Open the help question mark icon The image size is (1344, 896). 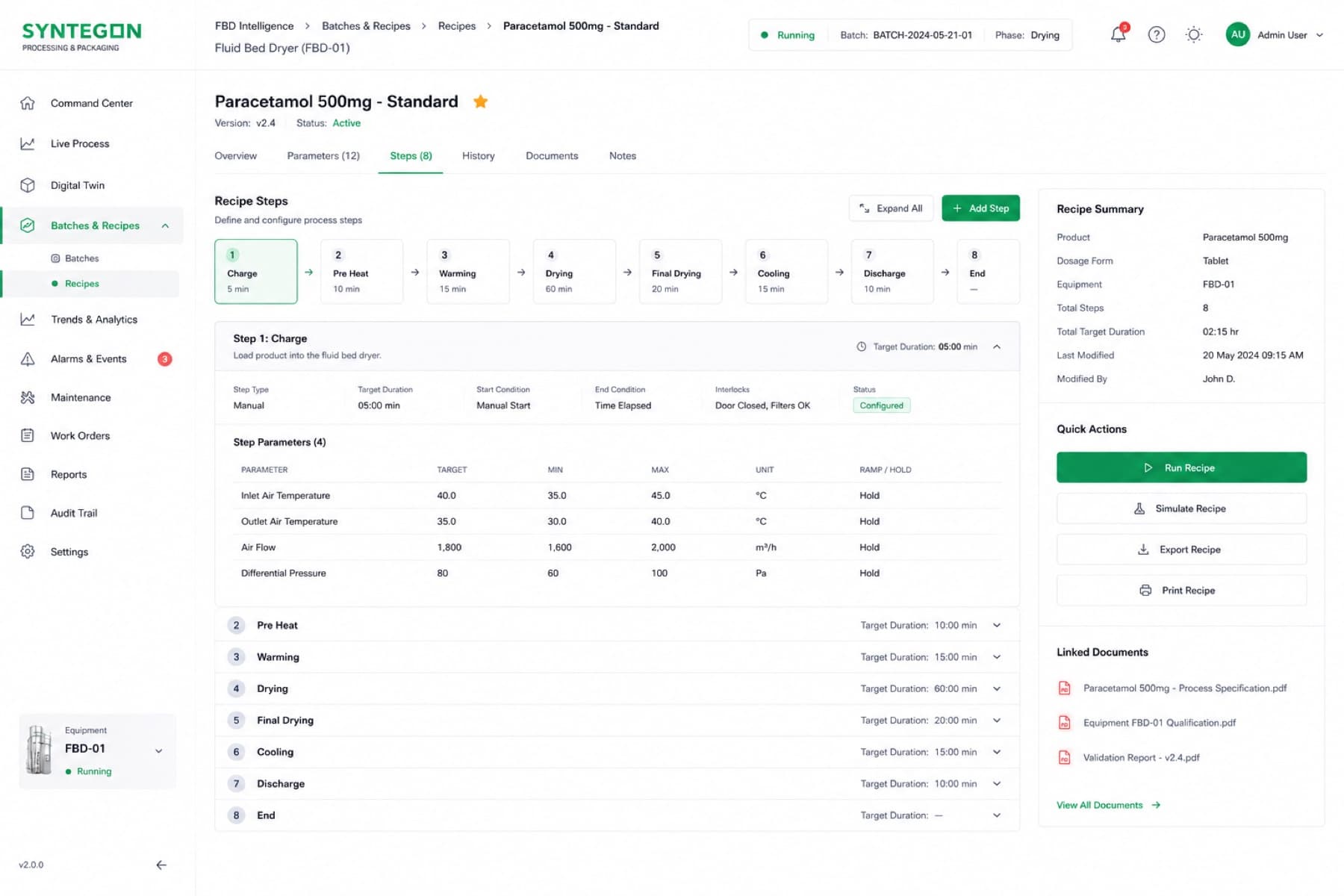pyautogui.click(x=1157, y=34)
